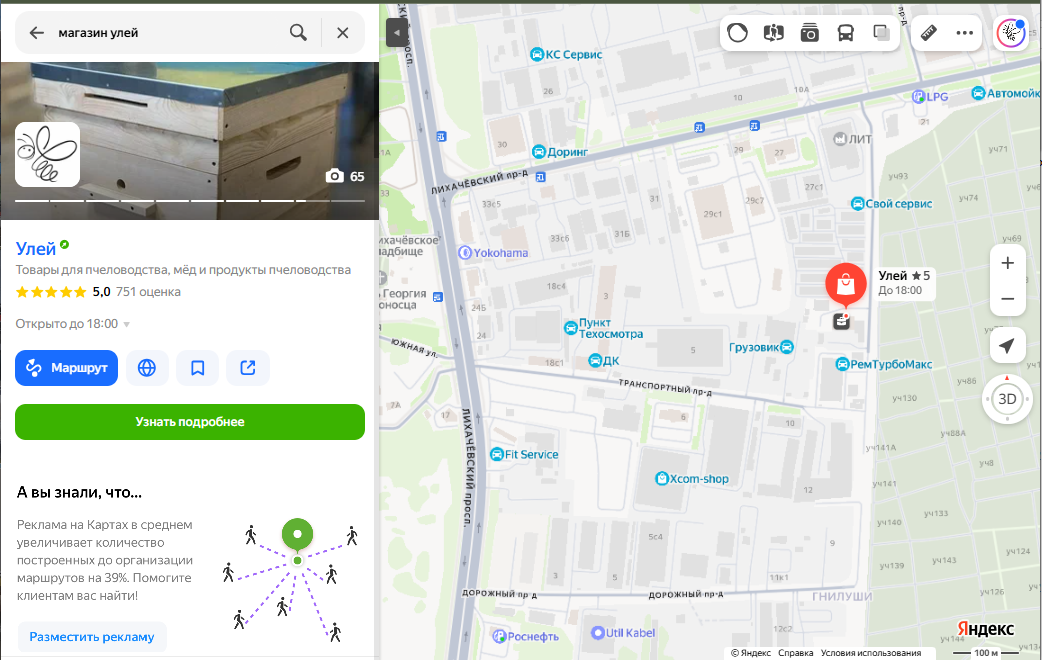Click the small business marker below Улей pin
Image resolution: width=1042 pixels, height=660 pixels.
pyautogui.click(x=841, y=321)
